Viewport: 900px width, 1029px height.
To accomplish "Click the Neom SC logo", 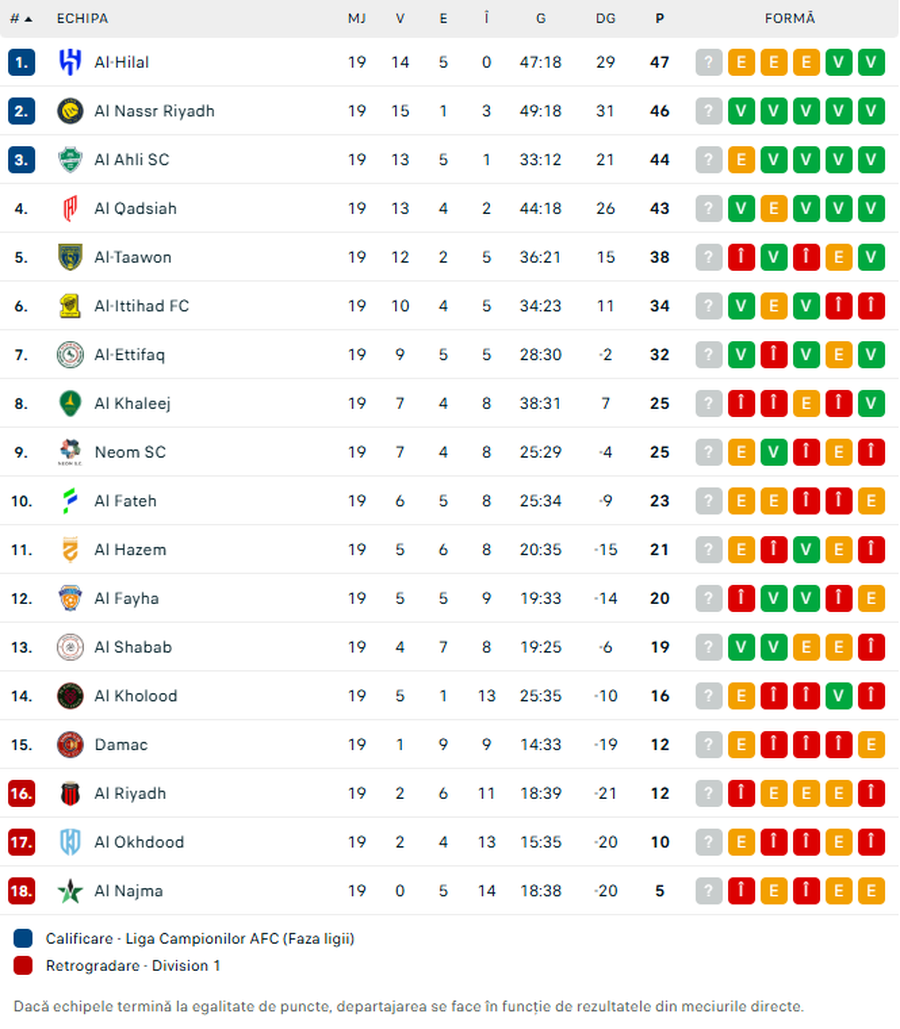I will coord(70,452).
